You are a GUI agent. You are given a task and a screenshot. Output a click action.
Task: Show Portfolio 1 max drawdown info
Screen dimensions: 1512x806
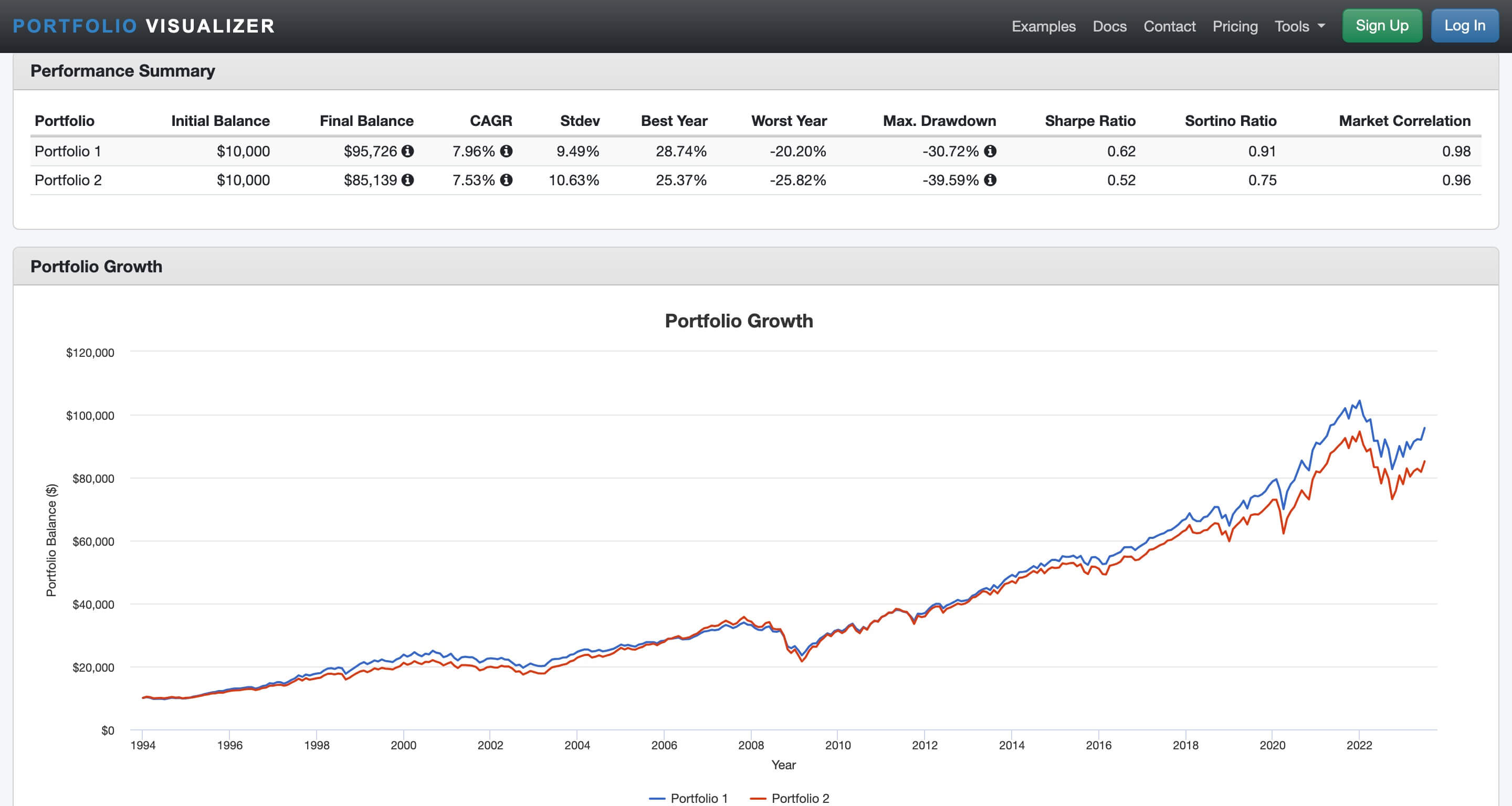point(990,151)
